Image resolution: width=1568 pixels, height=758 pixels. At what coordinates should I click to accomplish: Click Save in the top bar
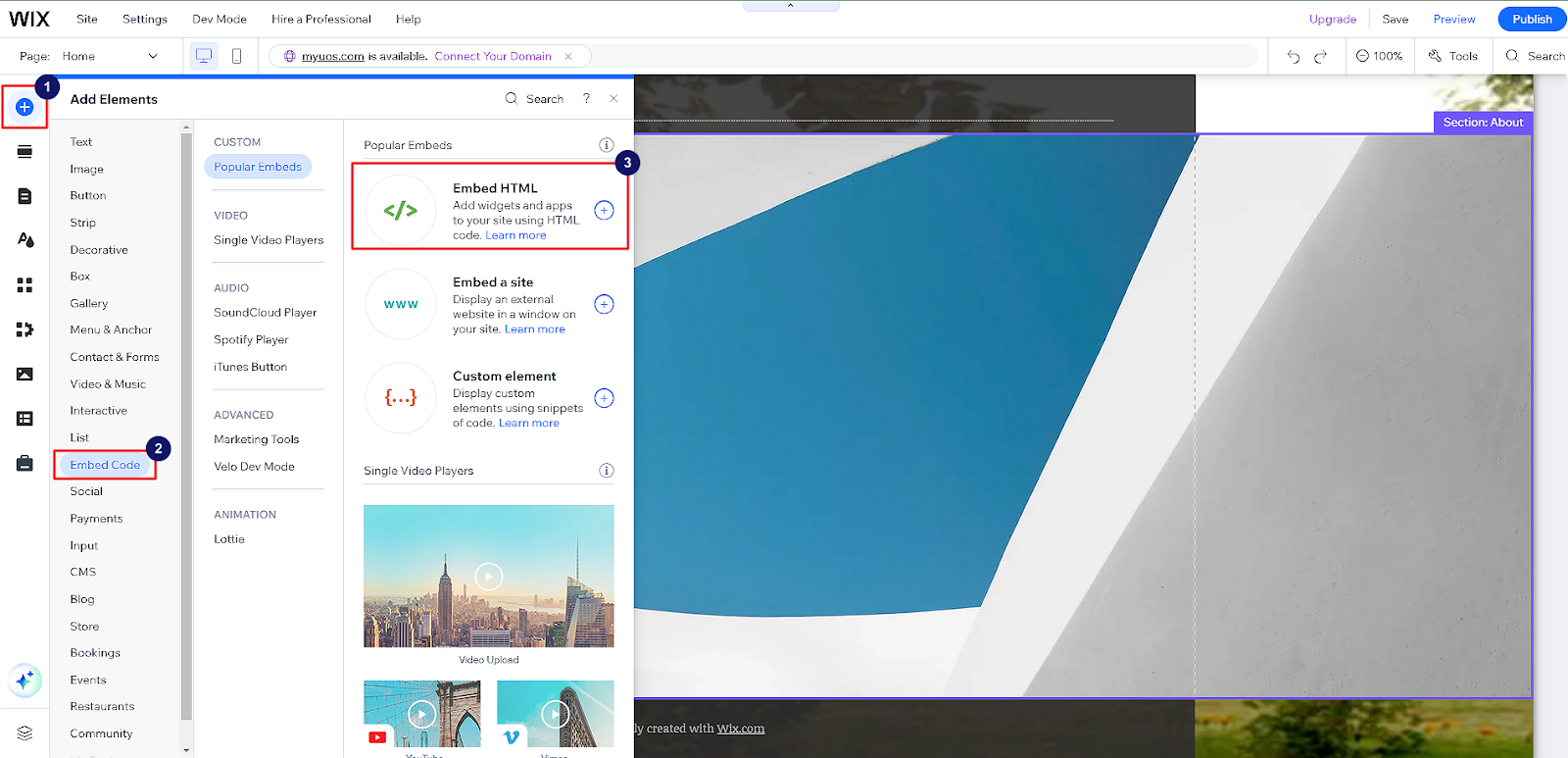click(1396, 19)
